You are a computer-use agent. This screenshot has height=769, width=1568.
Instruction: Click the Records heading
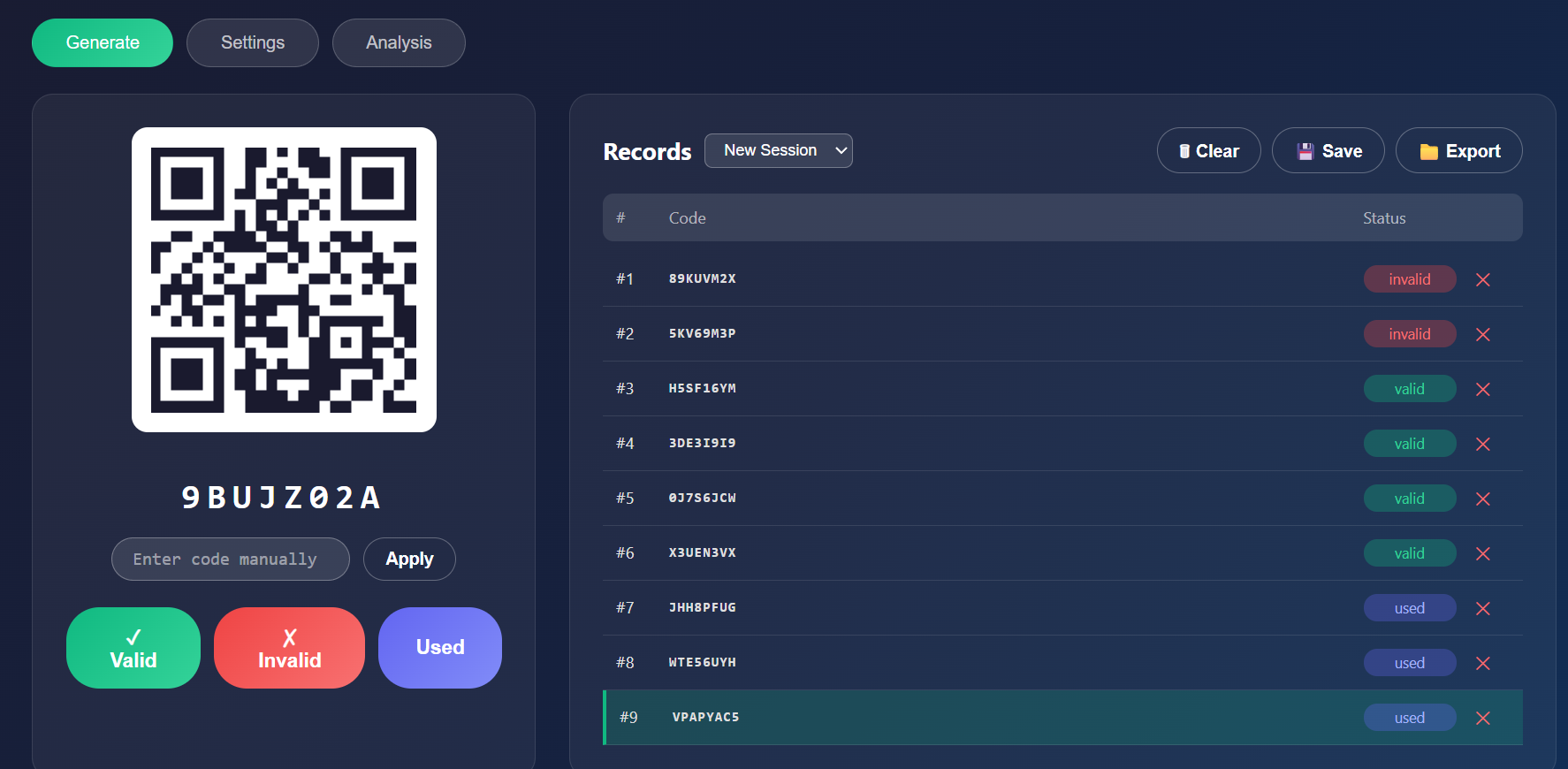click(647, 152)
